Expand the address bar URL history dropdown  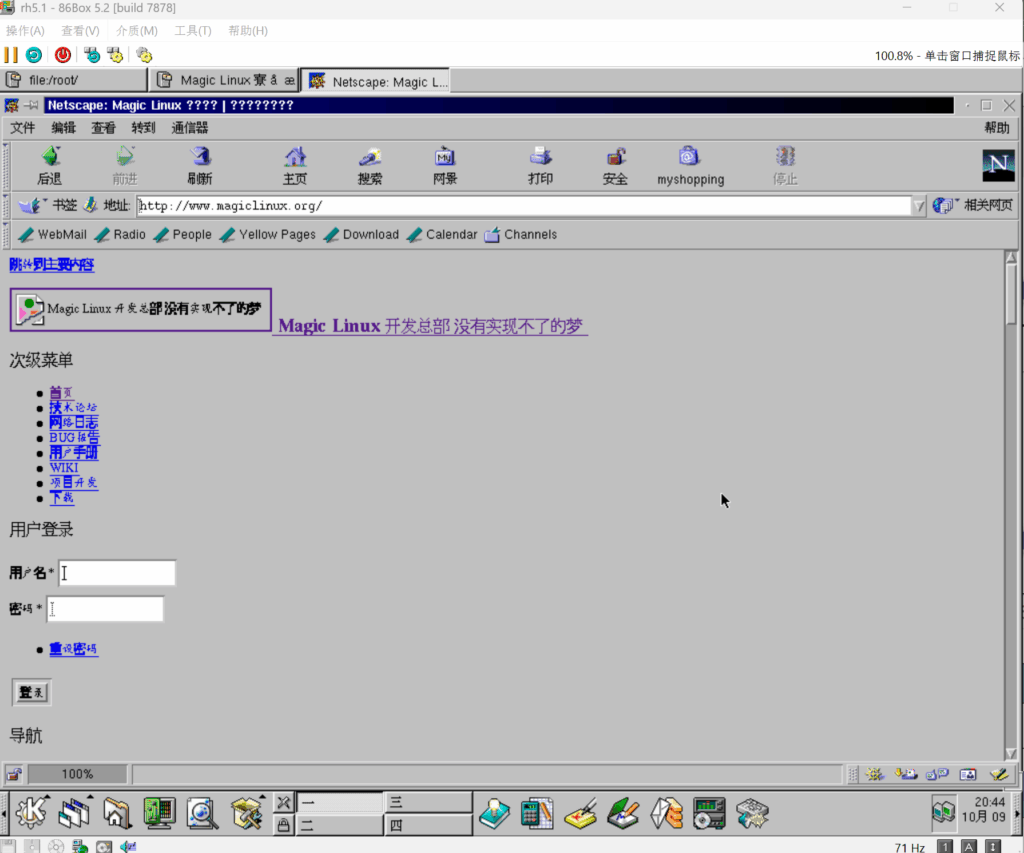(x=918, y=206)
